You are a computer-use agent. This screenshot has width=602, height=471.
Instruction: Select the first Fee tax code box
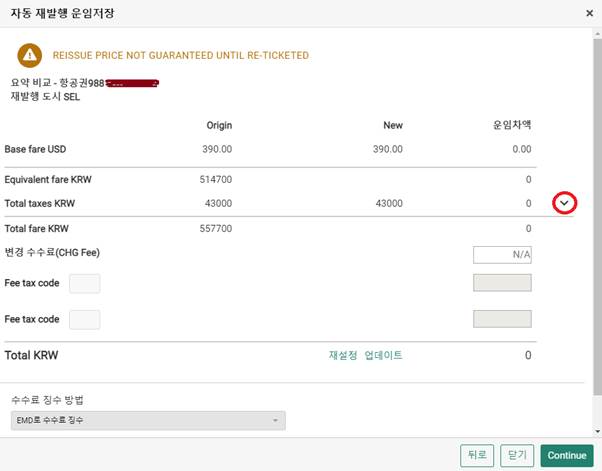pos(85,283)
